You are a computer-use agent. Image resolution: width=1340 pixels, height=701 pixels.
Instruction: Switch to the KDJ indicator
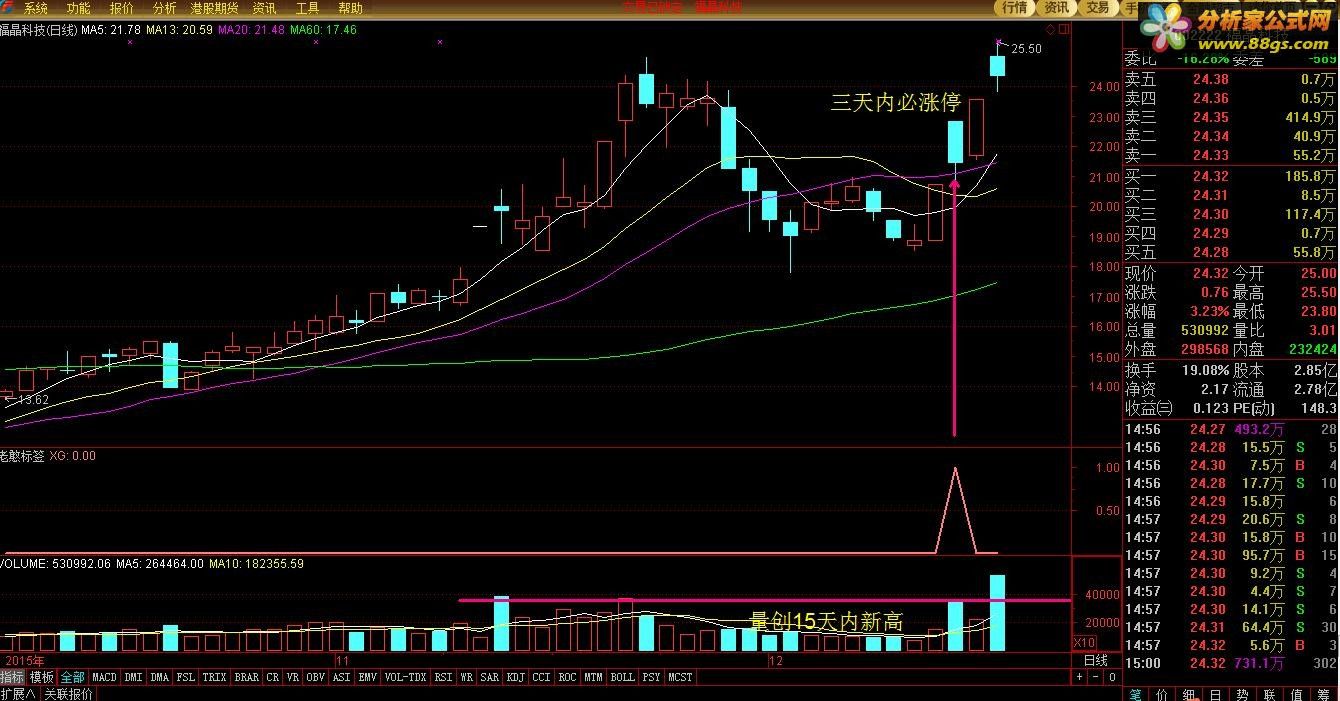click(x=516, y=677)
